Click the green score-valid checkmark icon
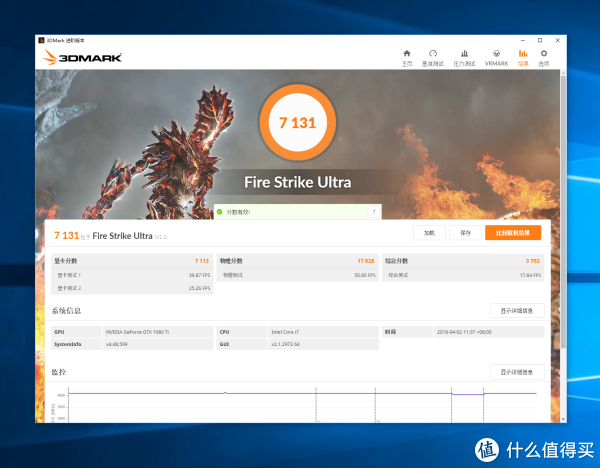This screenshot has height=468, width=600. (220, 212)
